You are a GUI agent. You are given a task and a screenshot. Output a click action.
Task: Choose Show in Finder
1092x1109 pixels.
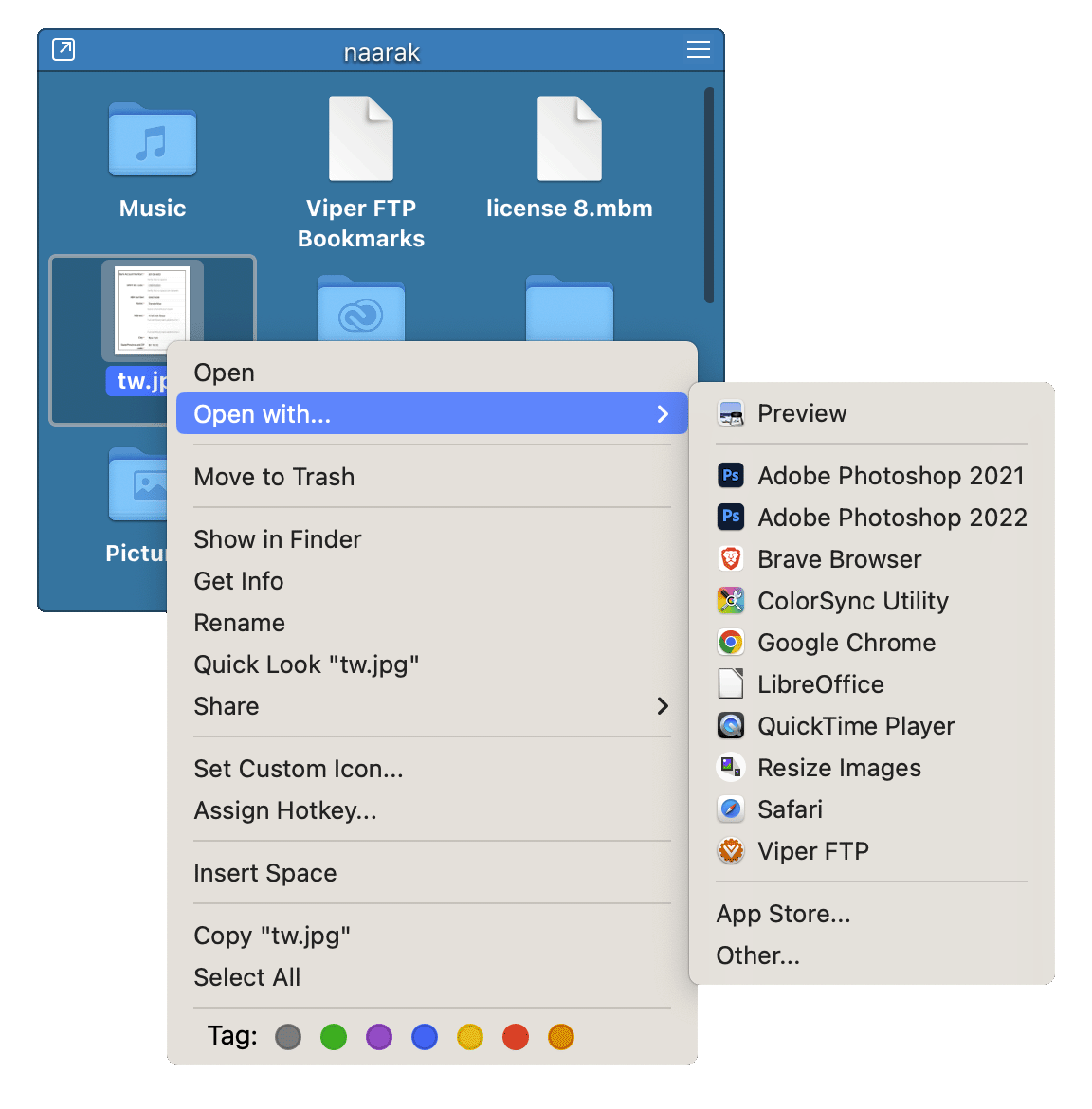pos(432,539)
